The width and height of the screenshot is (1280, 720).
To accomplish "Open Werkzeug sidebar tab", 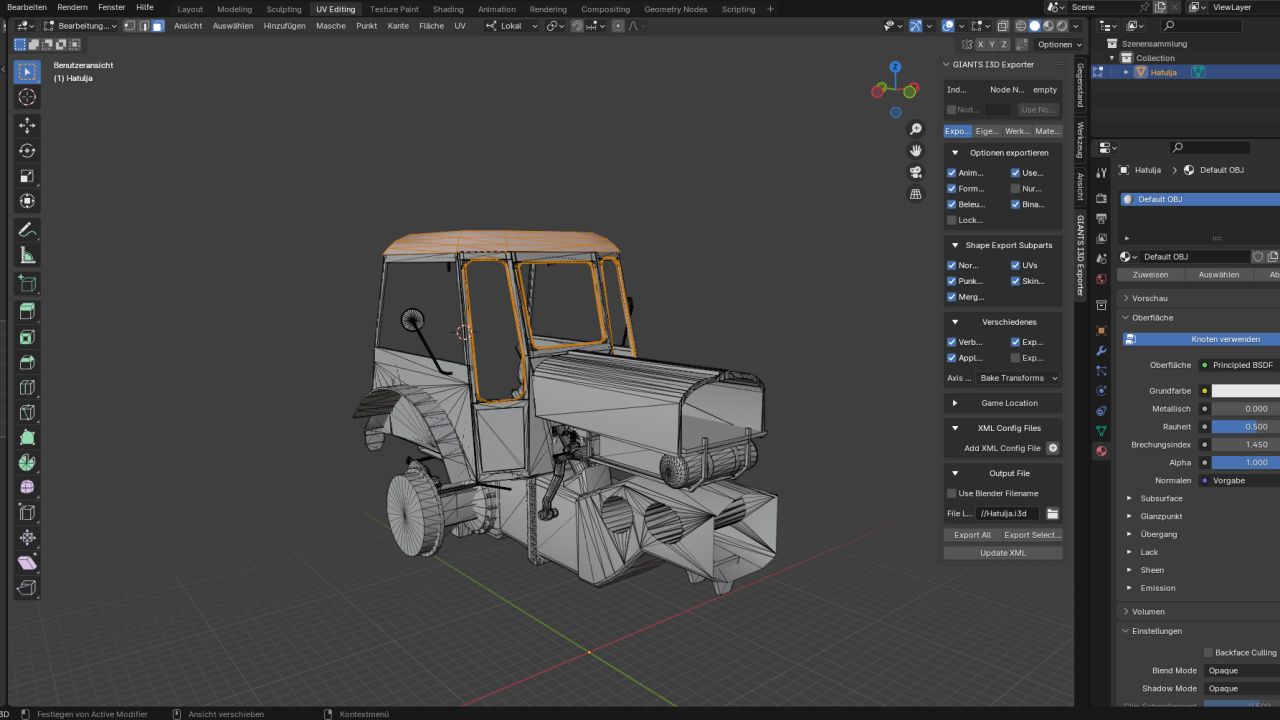I will point(1080,140).
